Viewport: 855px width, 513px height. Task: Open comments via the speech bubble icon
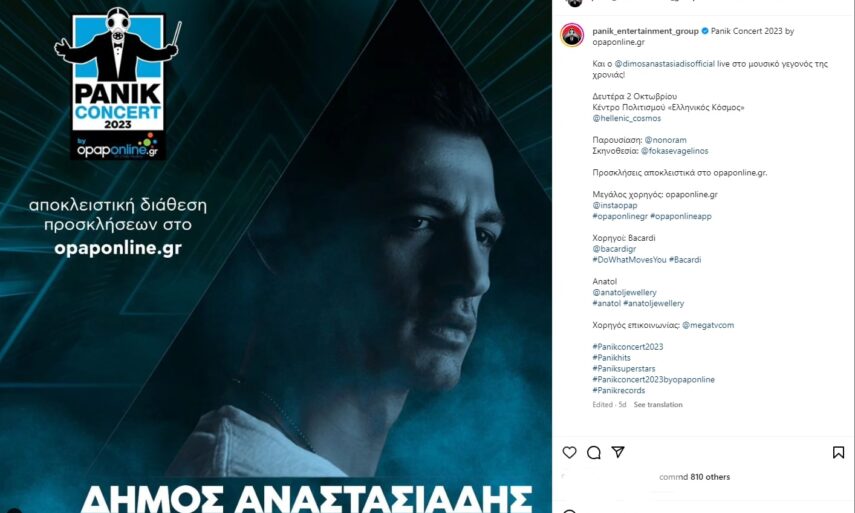pos(594,452)
